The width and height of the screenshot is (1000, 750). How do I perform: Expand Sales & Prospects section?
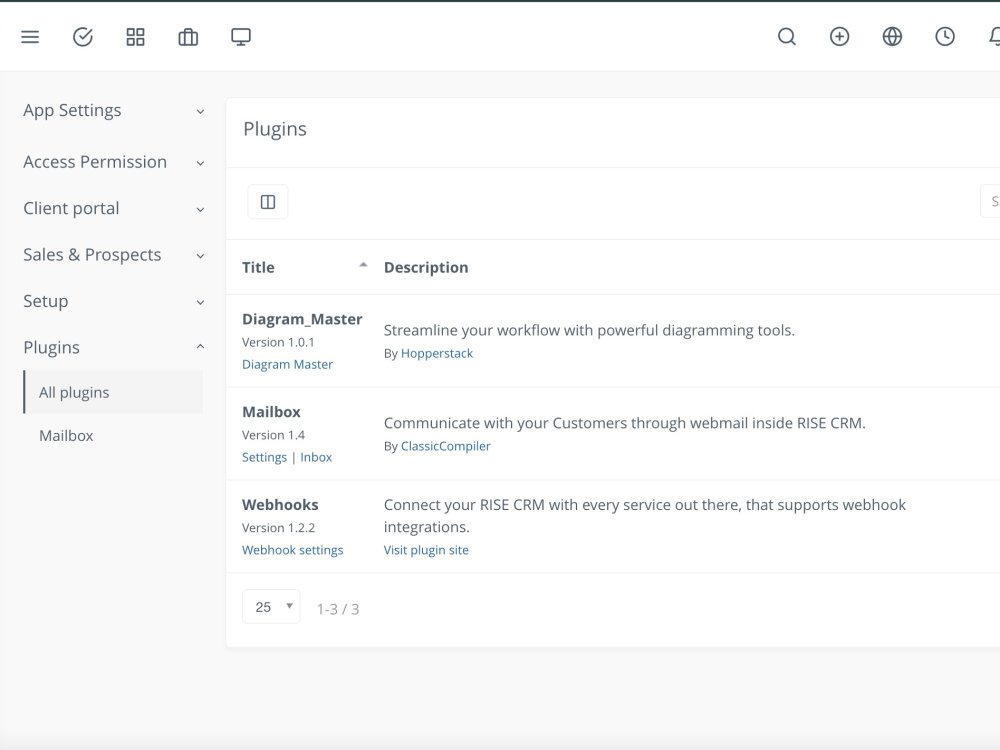114,255
